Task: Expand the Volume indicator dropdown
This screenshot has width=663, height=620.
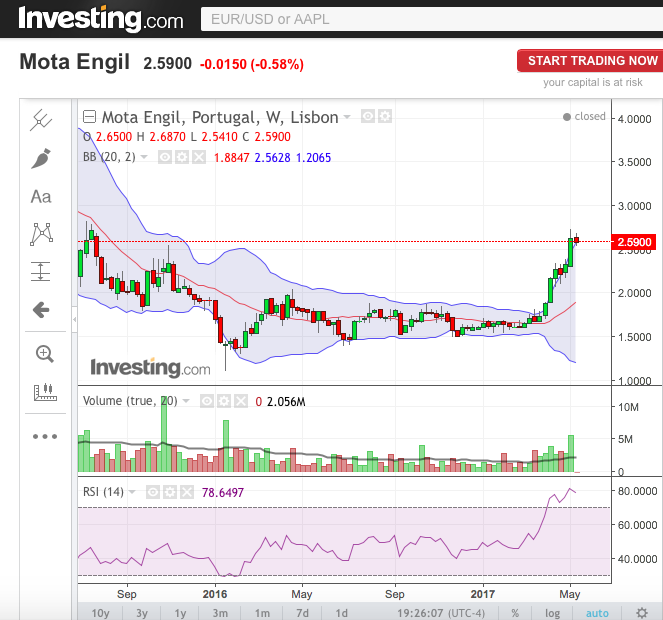Action: 186,401
